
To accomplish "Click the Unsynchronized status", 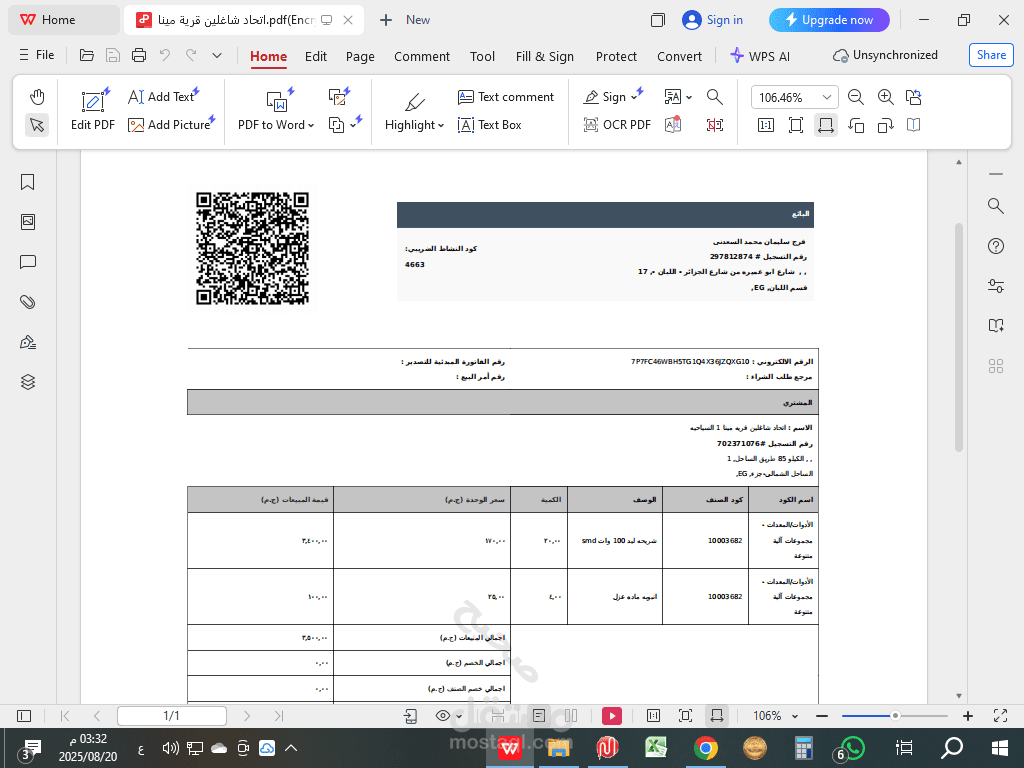I will (886, 56).
